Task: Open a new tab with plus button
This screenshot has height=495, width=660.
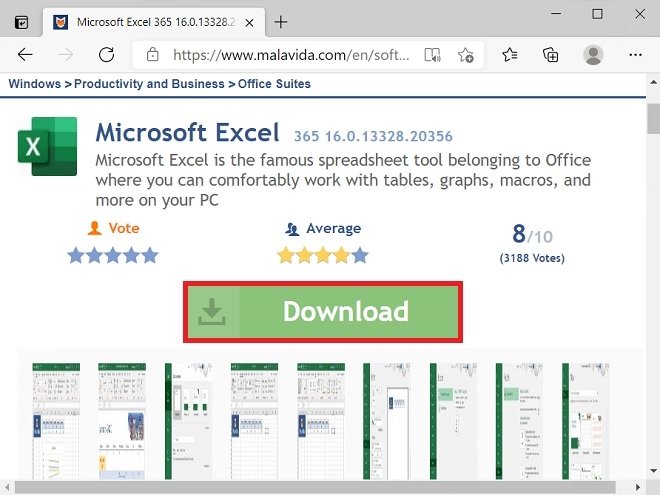Action: click(280, 22)
